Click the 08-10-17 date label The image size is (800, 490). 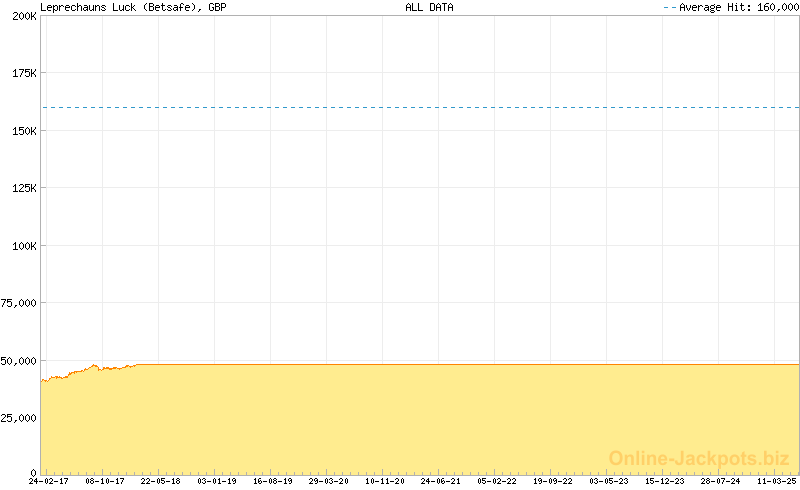[x=104, y=481]
